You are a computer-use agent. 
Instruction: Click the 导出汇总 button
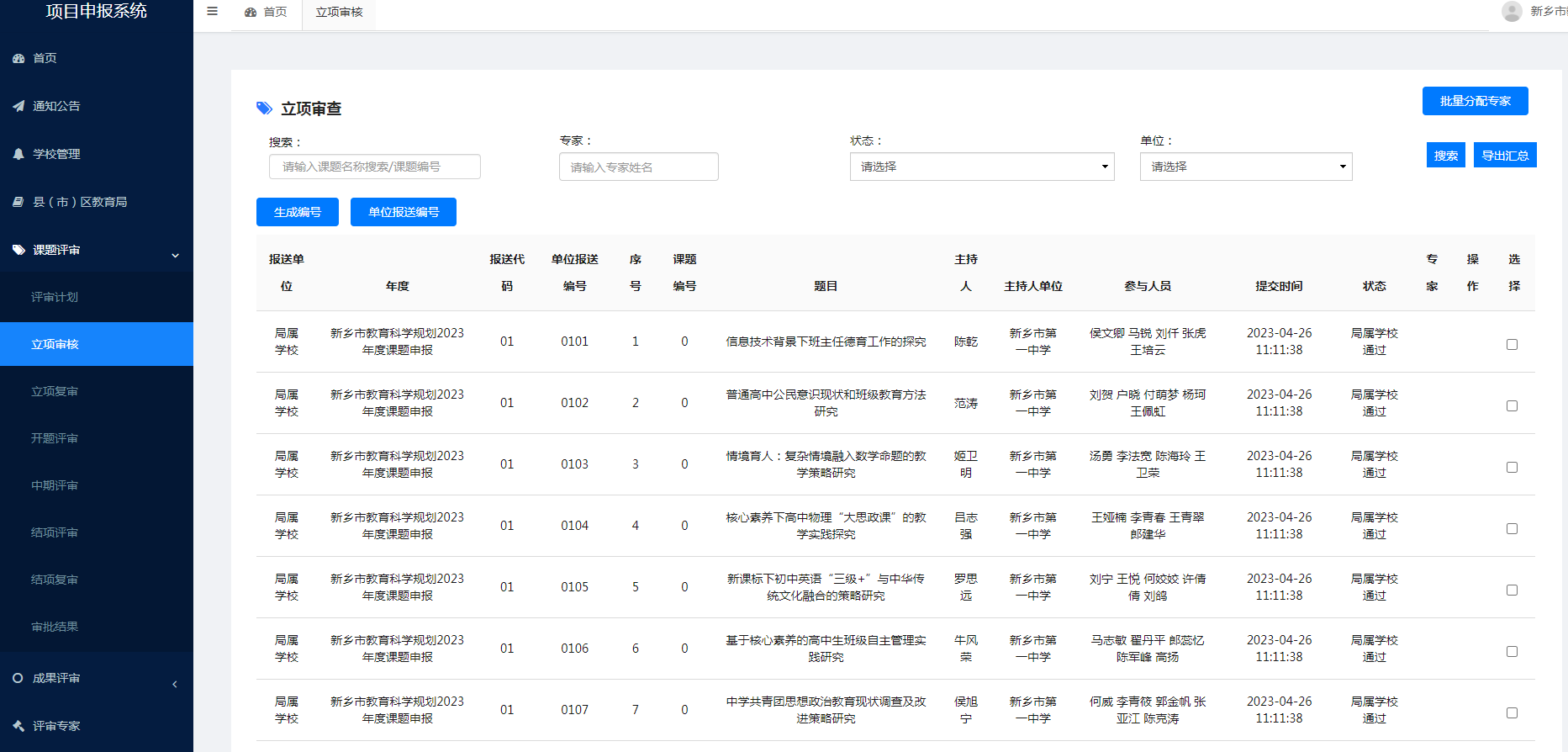(1505, 156)
